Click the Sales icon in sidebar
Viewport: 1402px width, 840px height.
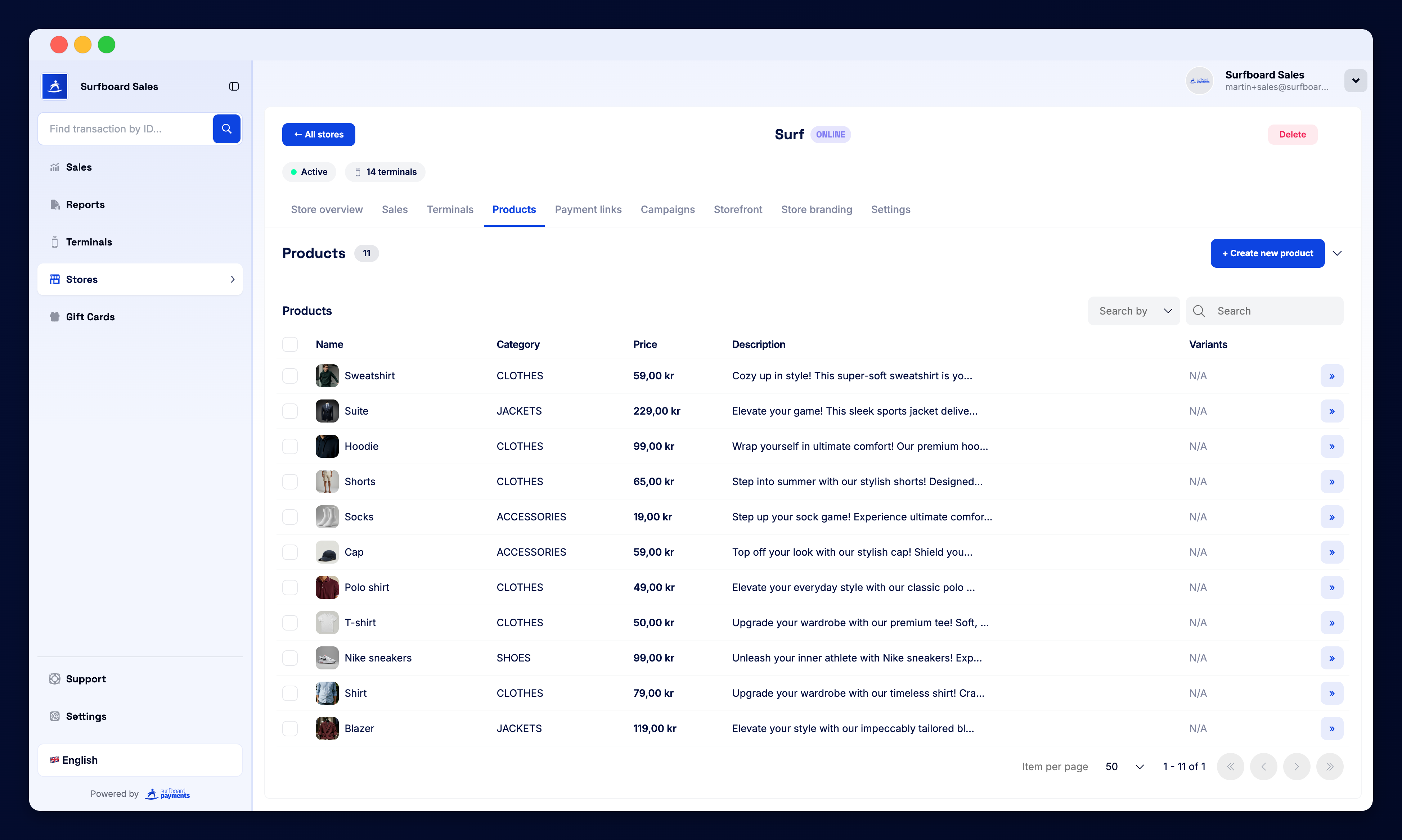pos(54,167)
